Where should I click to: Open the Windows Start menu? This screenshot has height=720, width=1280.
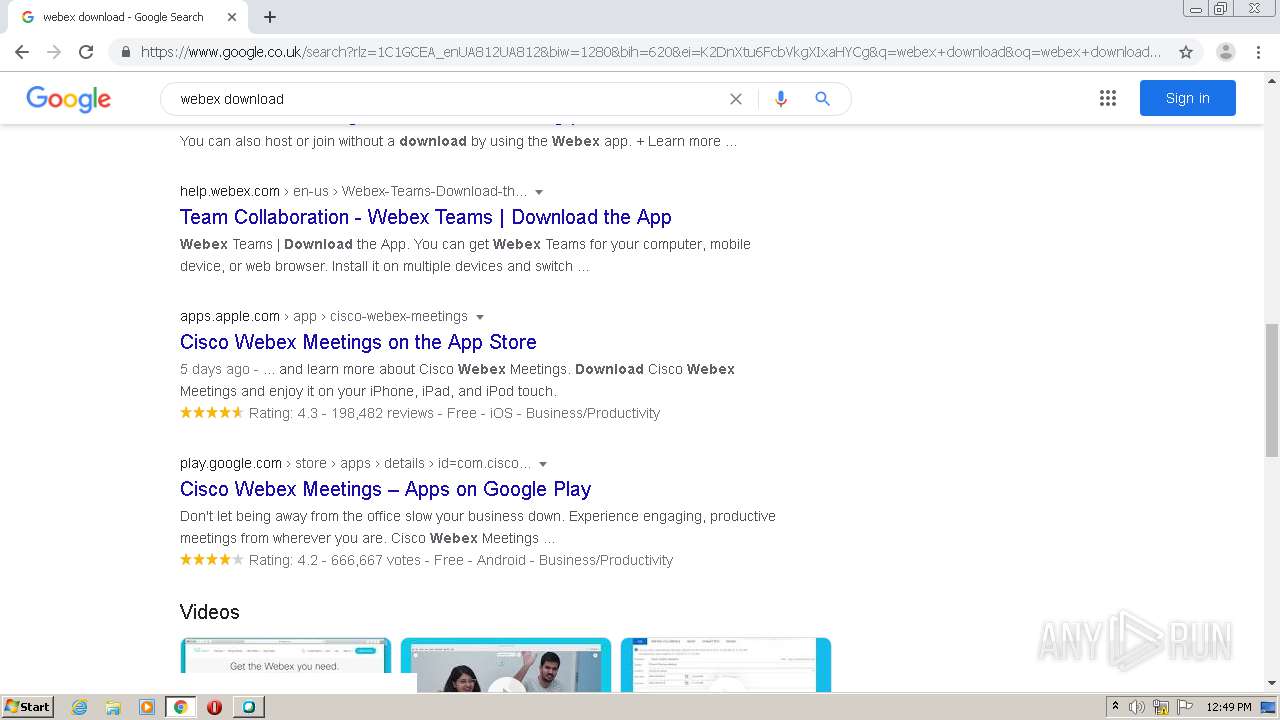coord(28,706)
